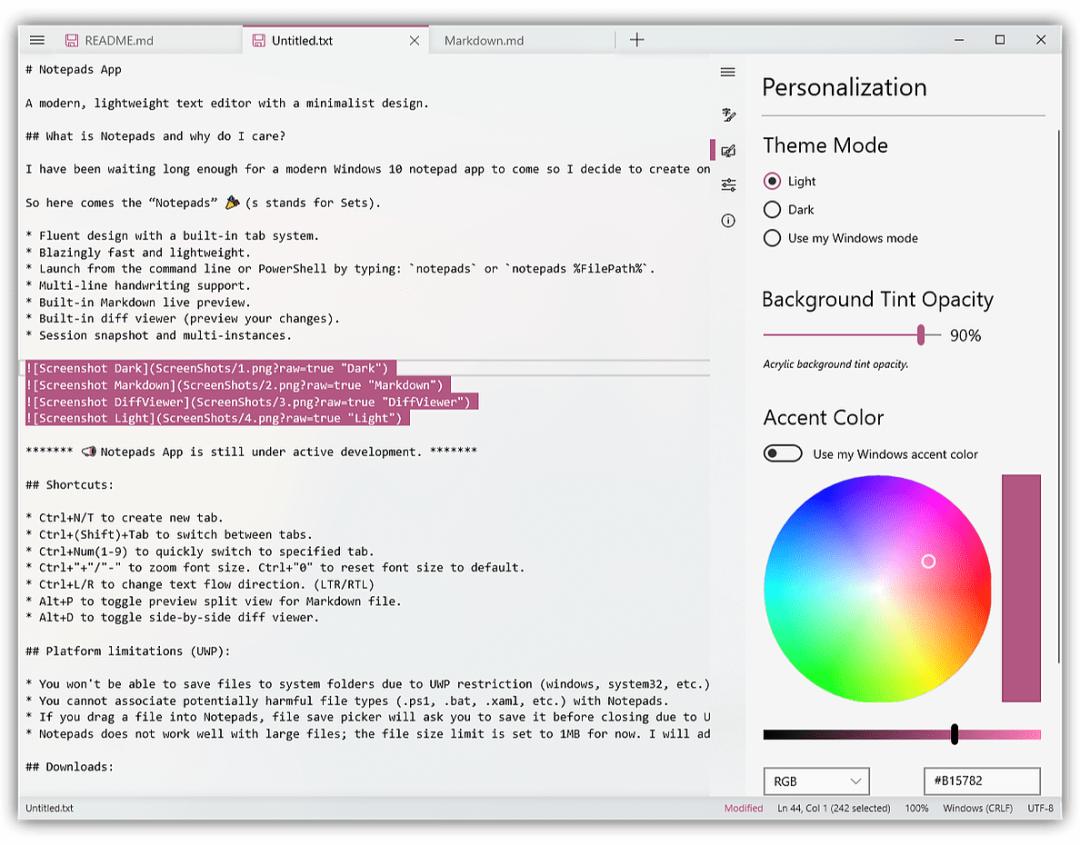Pick a color on the accent color wheel
Viewport: 1080px width, 845px height.
click(x=878, y=589)
